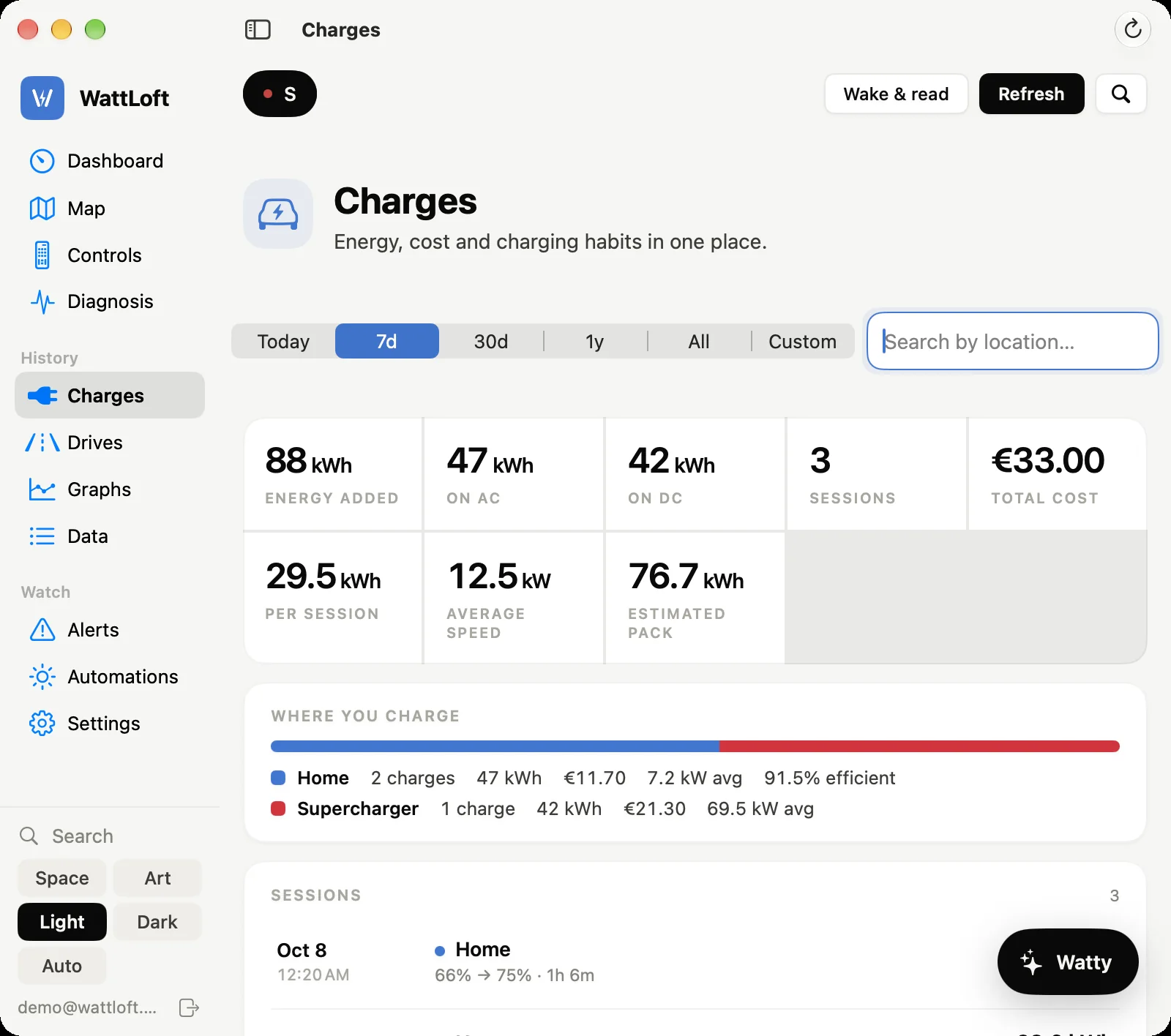Viewport: 1171px width, 1036px height.
Task: View Alerts in Watch section
Action: (110, 630)
